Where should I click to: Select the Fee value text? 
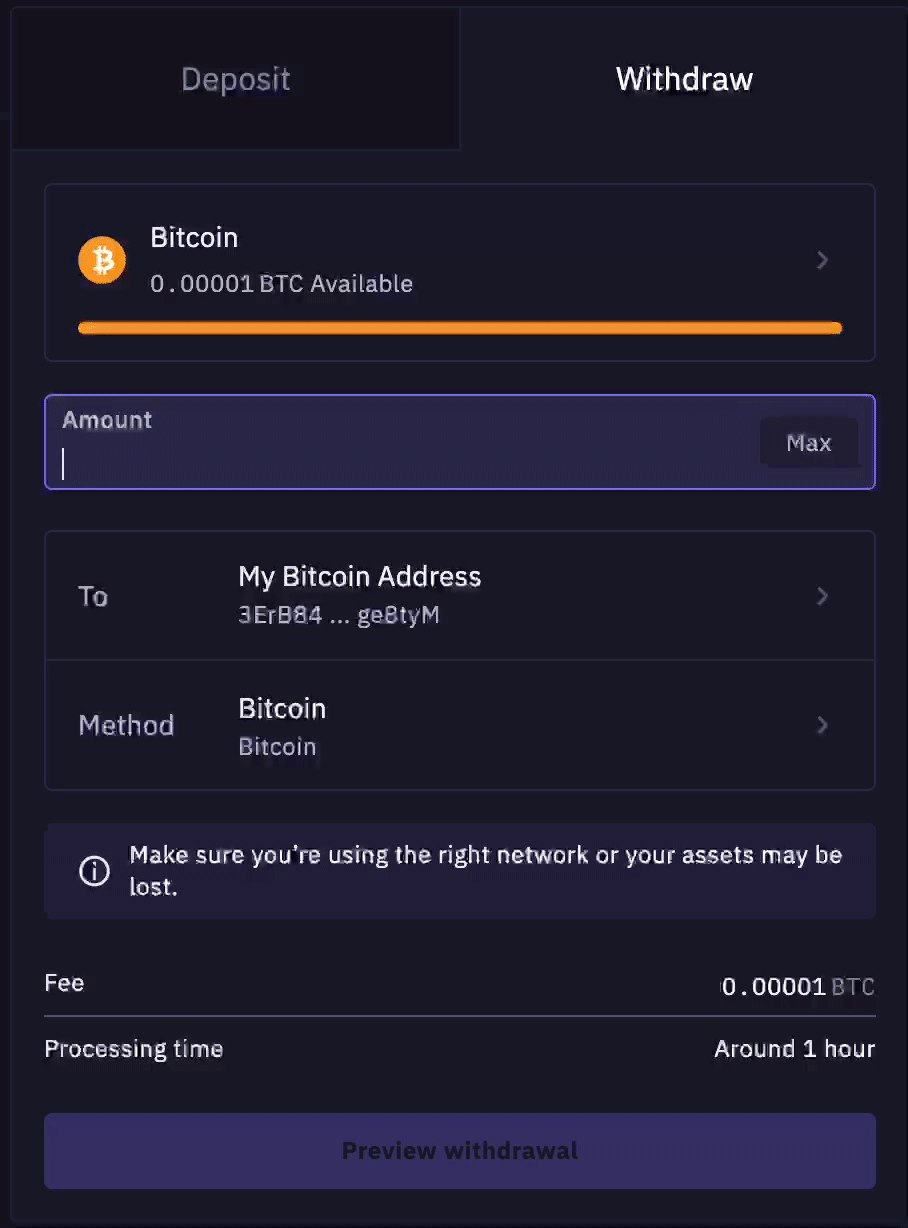point(795,986)
